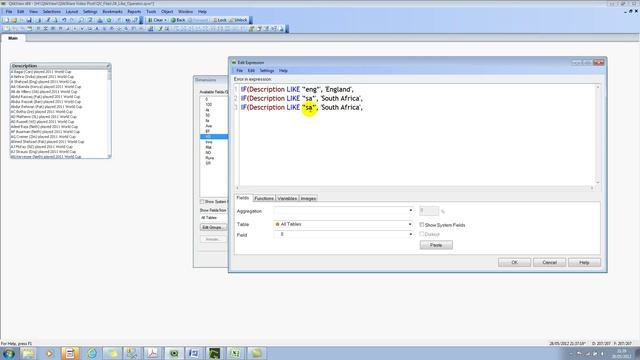Click the Paste button

click(x=436, y=245)
